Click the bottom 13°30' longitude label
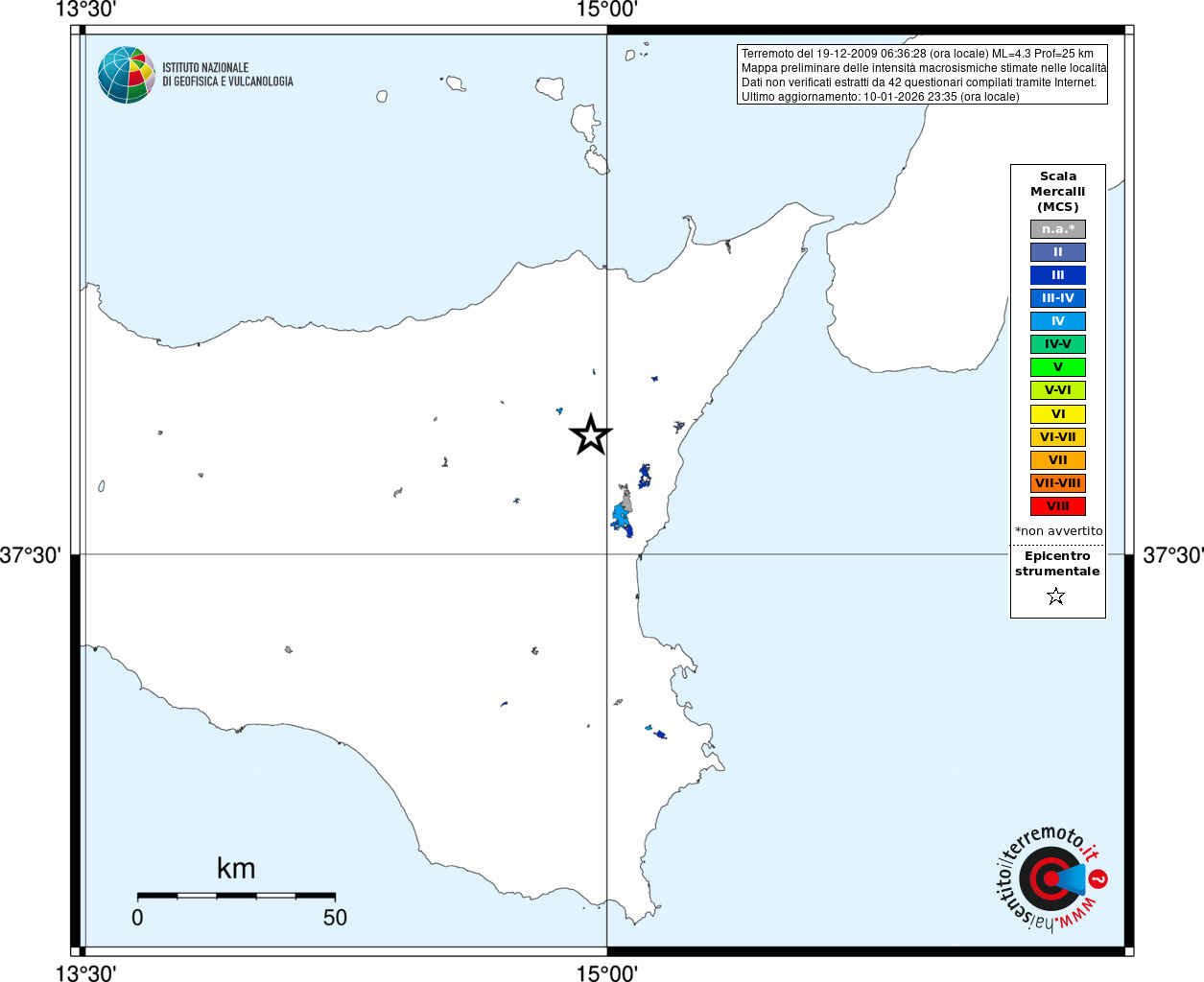Screen dimensions: 1204x982 [x=86, y=973]
